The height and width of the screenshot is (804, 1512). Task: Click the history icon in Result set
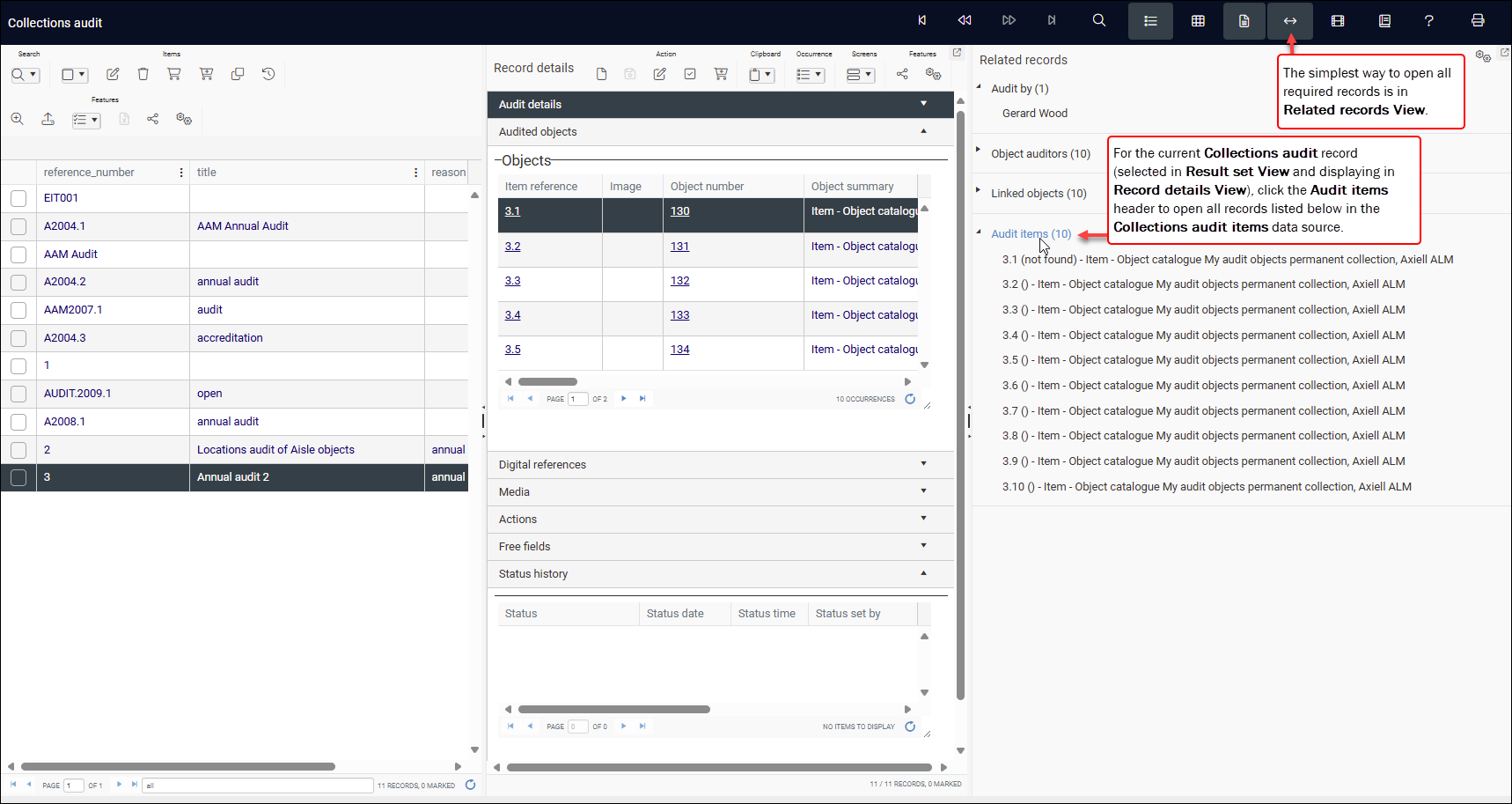[268, 74]
